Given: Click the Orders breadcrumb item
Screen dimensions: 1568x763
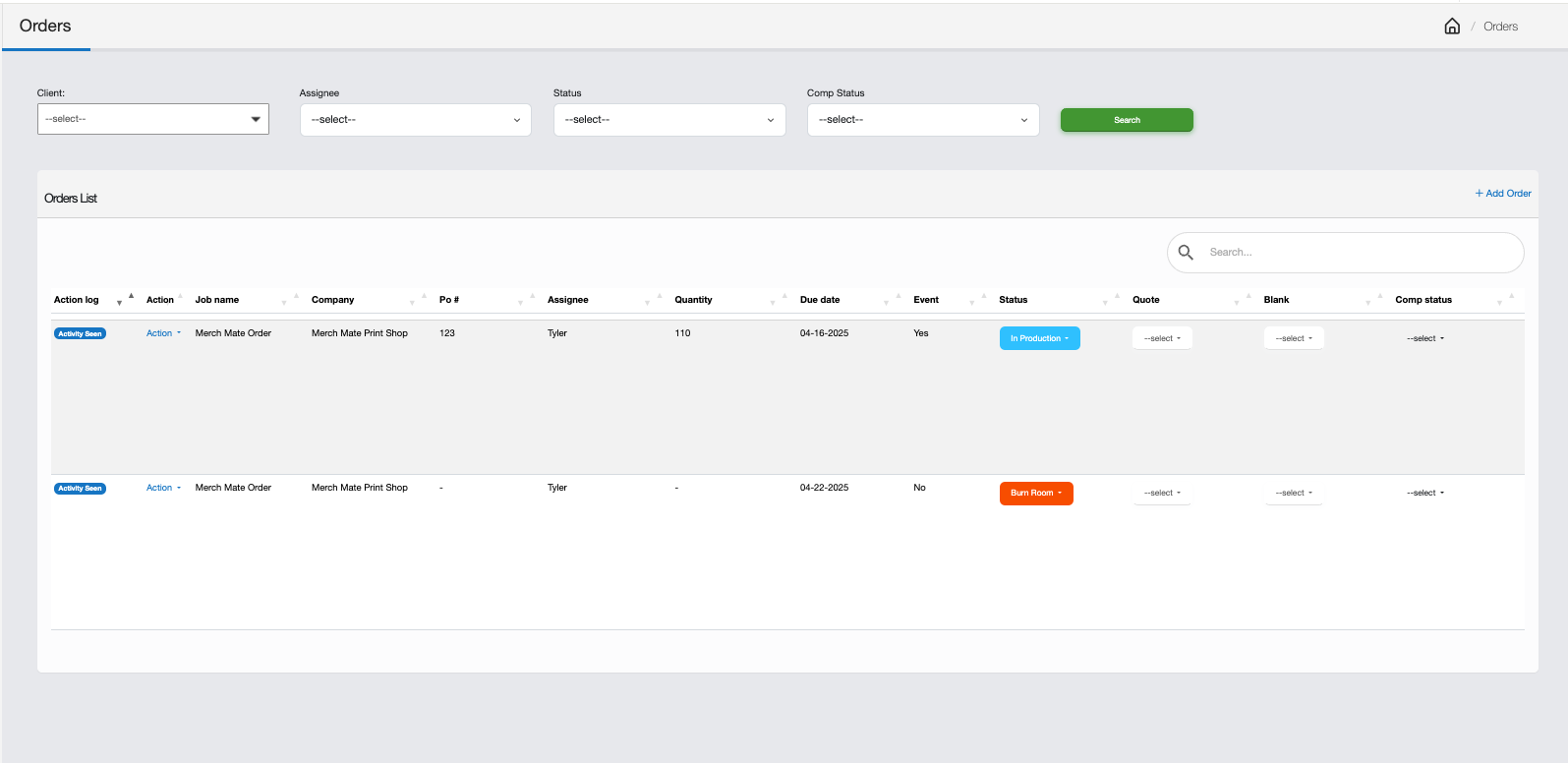Looking at the screenshot, I should click(1500, 27).
